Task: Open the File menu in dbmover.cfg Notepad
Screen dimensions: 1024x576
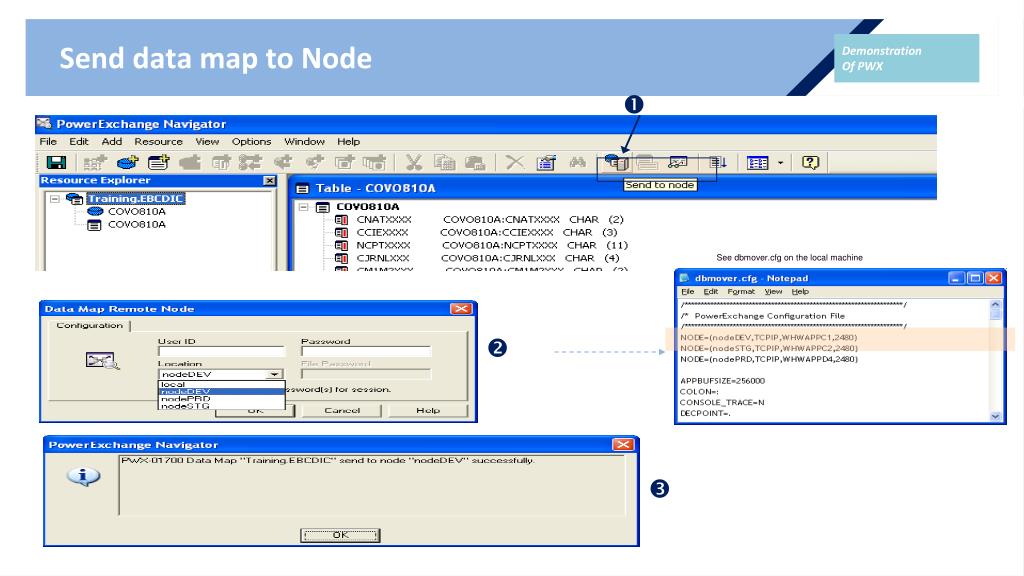Action: click(x=688, y=292)
